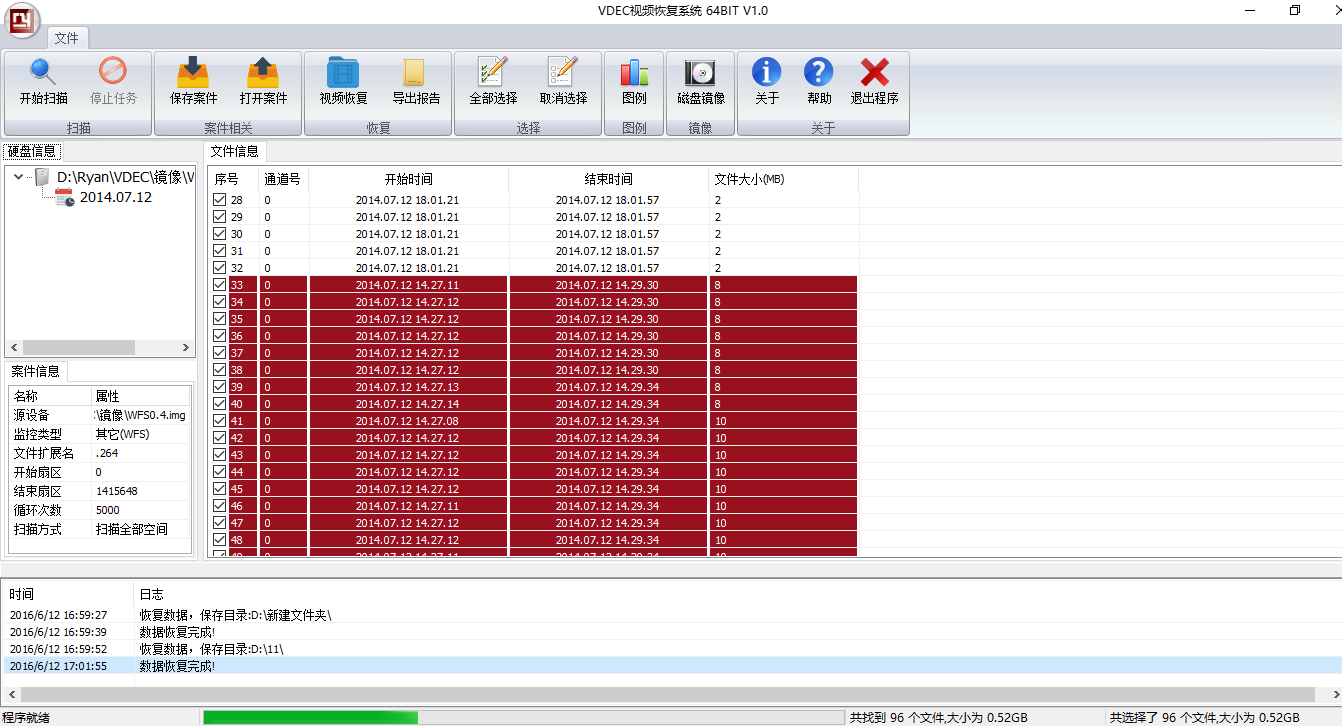Uncheck the checkbox for row 28

(x=219, y=200)
